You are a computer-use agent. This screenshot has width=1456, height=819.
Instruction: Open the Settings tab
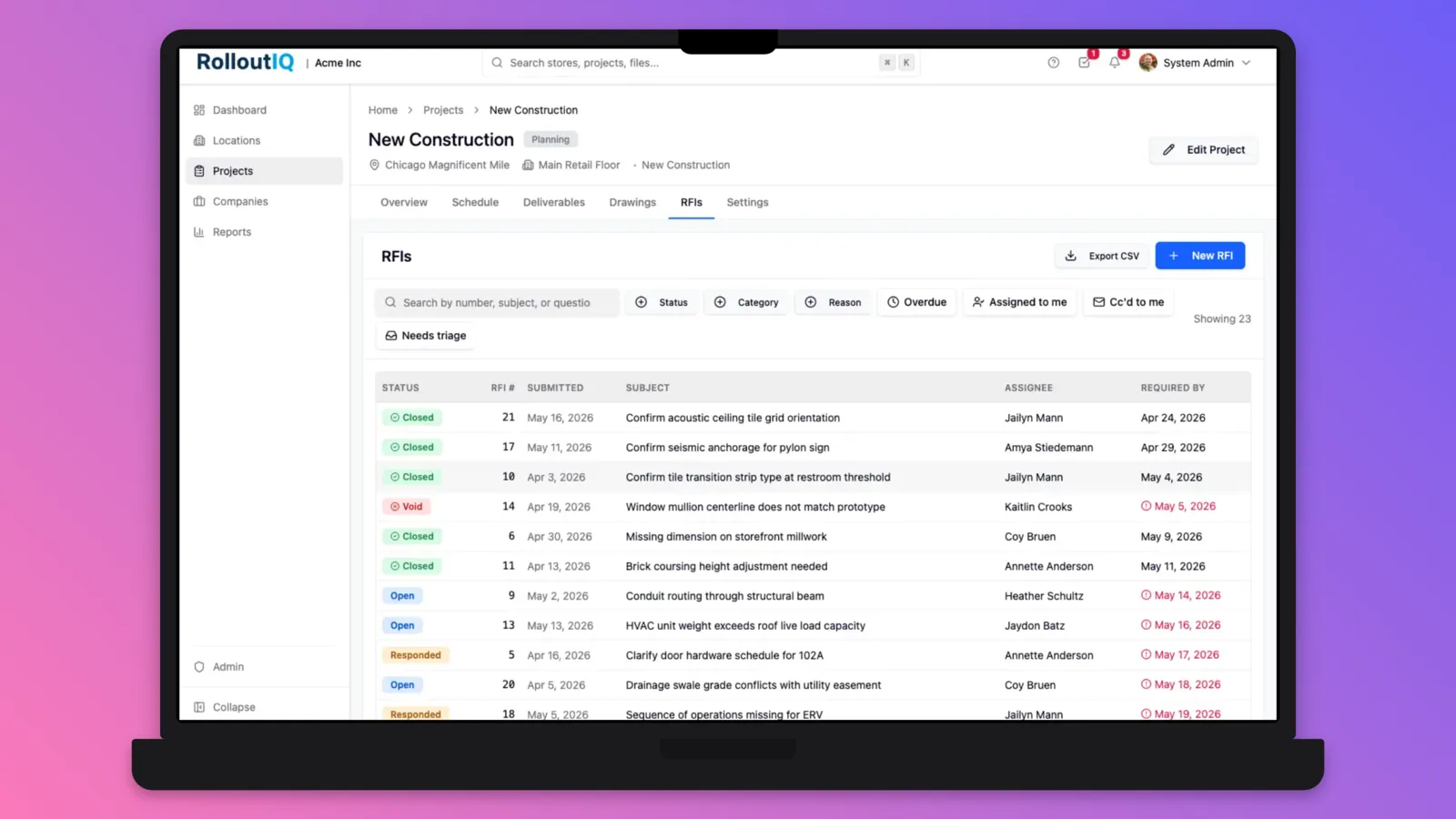pos(747,202)
